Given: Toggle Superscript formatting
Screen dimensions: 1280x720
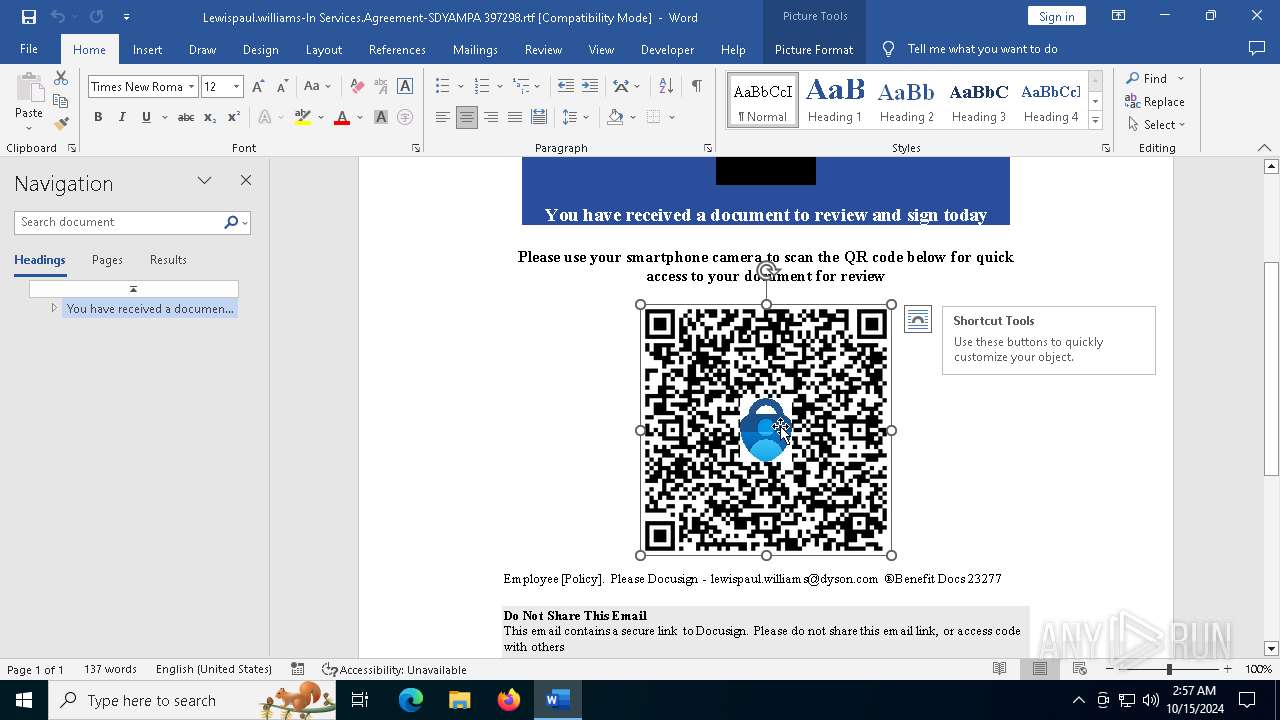Looking at the screenshot, I should point(234,117).
